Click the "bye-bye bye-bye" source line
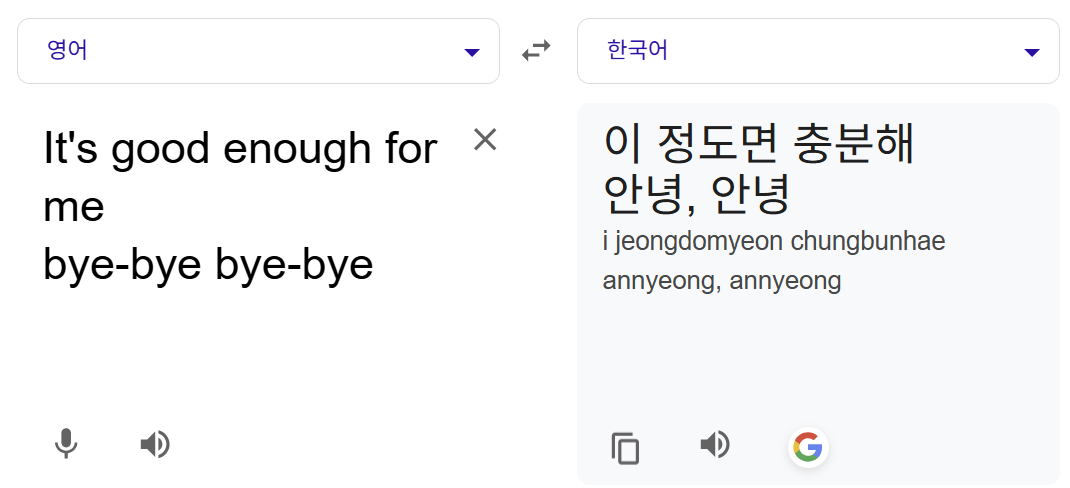 (x=208, y=265)
